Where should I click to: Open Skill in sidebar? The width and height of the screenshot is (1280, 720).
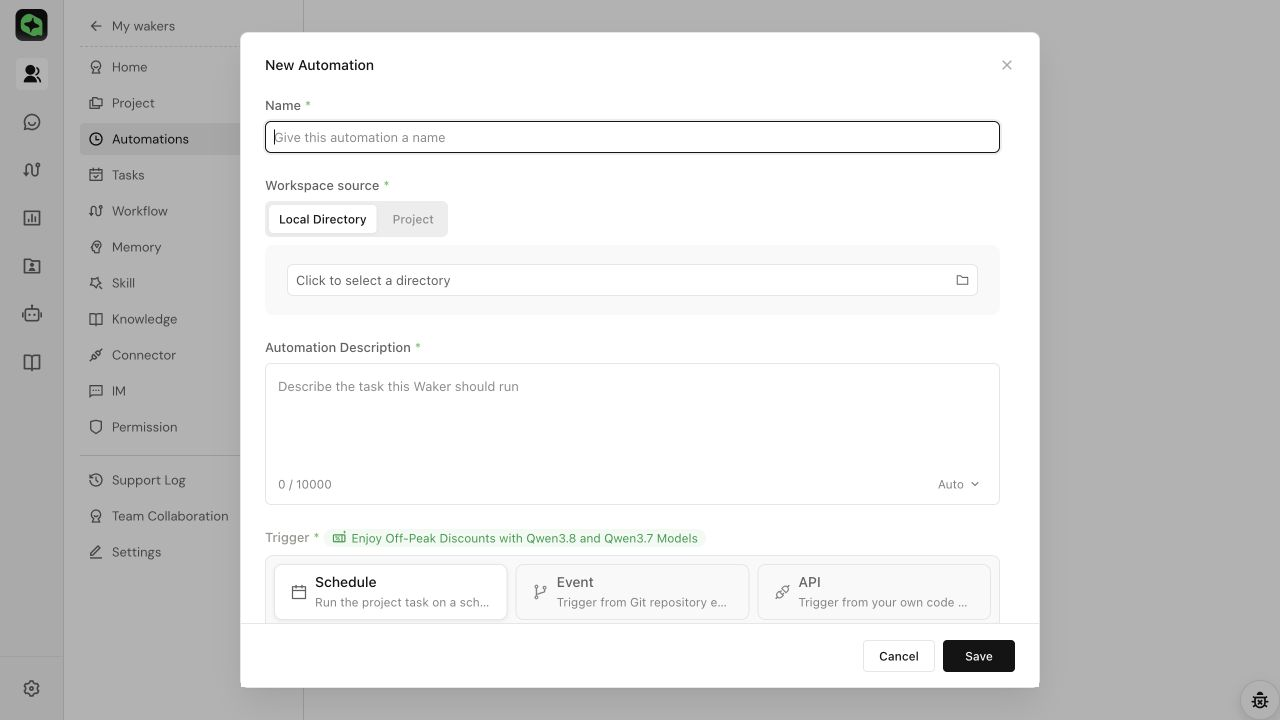pyautogui.click(x=160, y=283)
